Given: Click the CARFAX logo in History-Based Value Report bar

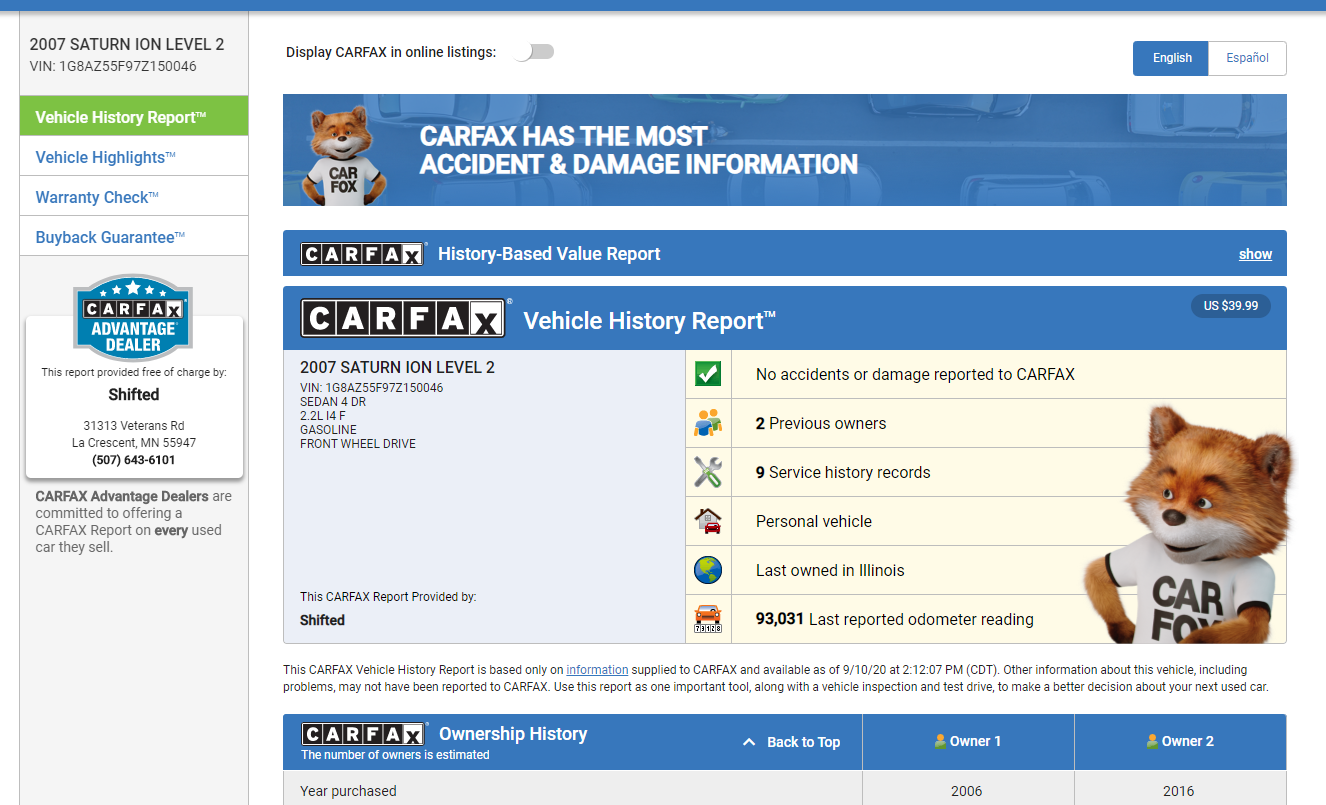Looking at the screenshot, I should tap(362, 254).
